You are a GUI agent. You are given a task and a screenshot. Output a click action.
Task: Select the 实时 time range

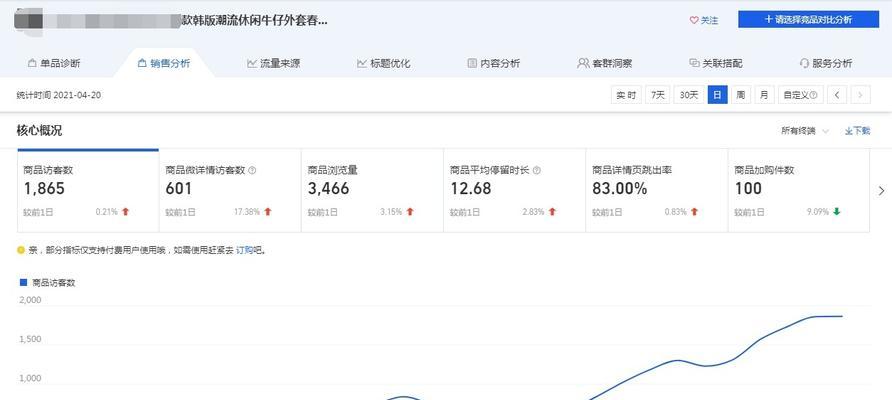[626, 95]
